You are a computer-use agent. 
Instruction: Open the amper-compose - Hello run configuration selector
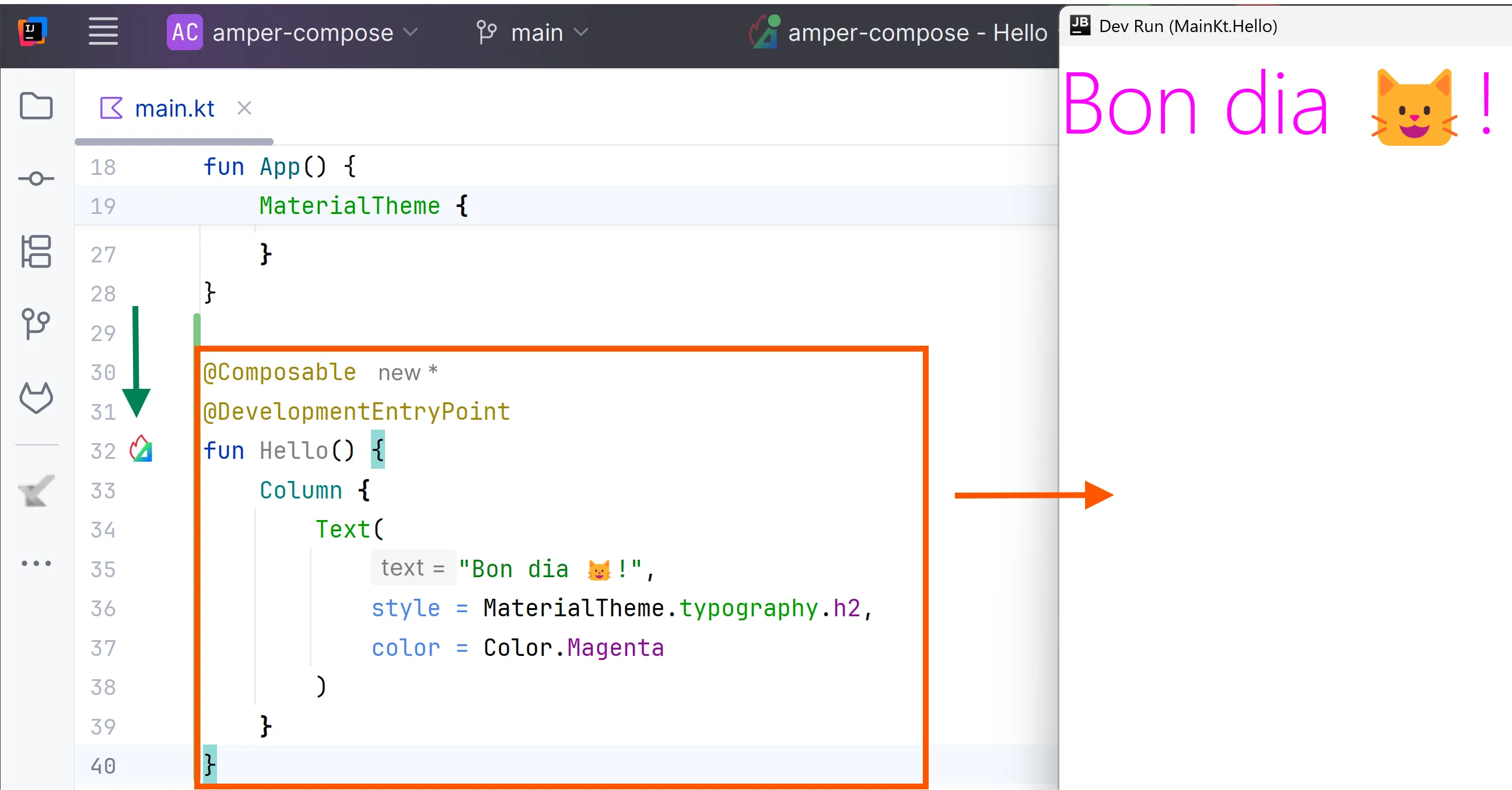point(916,32)
